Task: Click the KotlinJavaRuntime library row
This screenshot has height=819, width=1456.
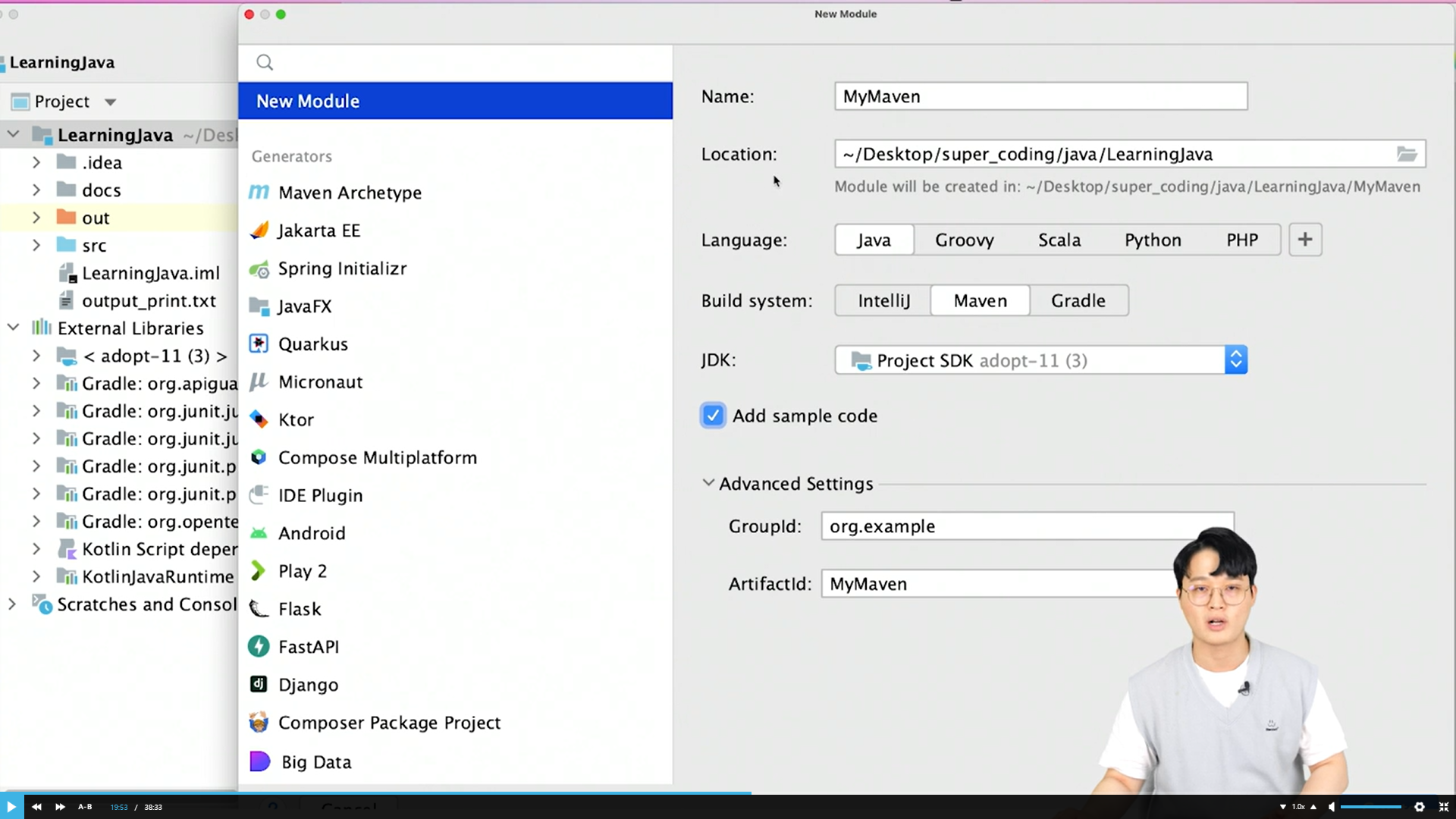Action: (119, 577)
